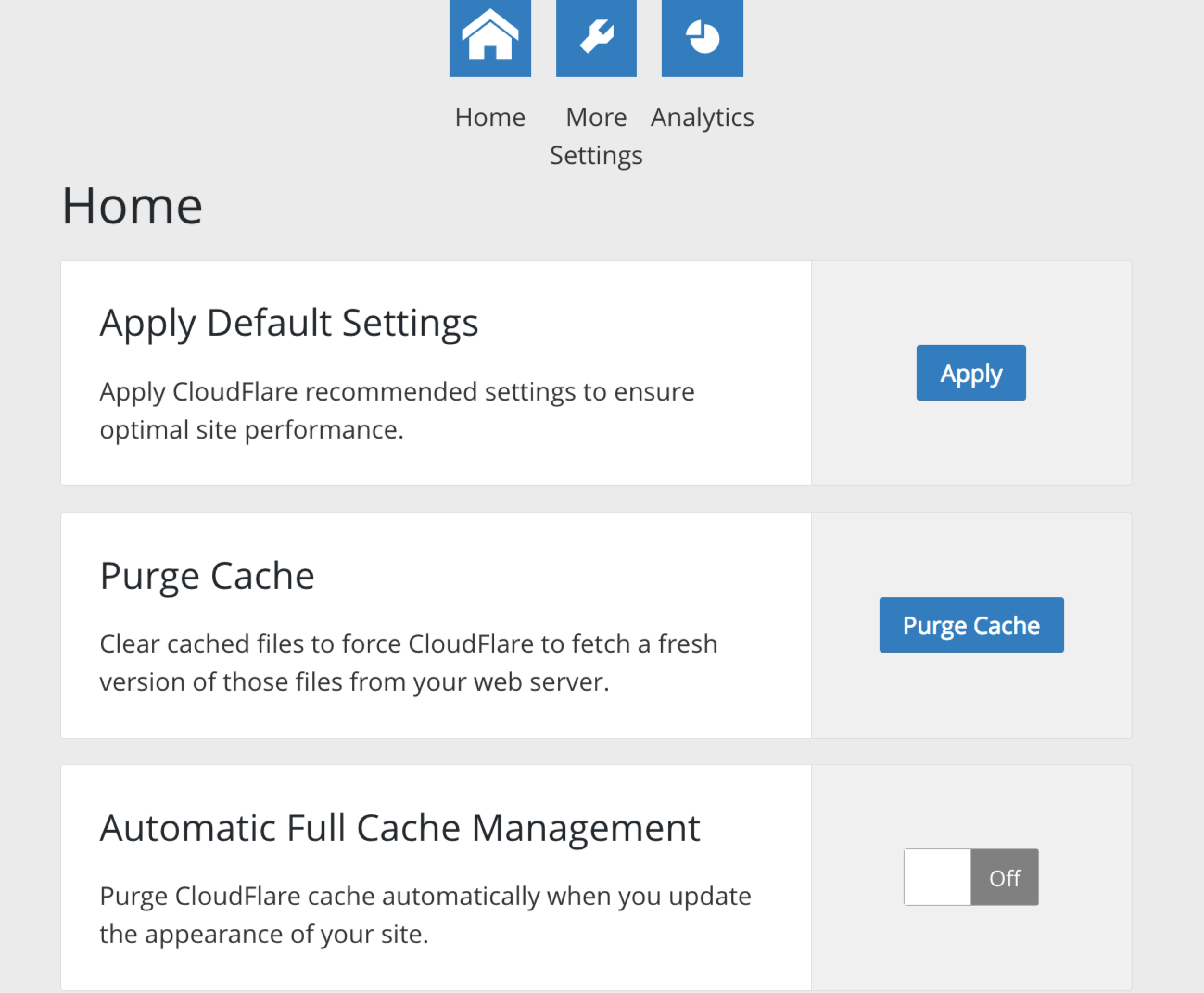This screenshot has height=993, width=1204.
Task: Select the Home tab label
Action: (x=490, y=117)
